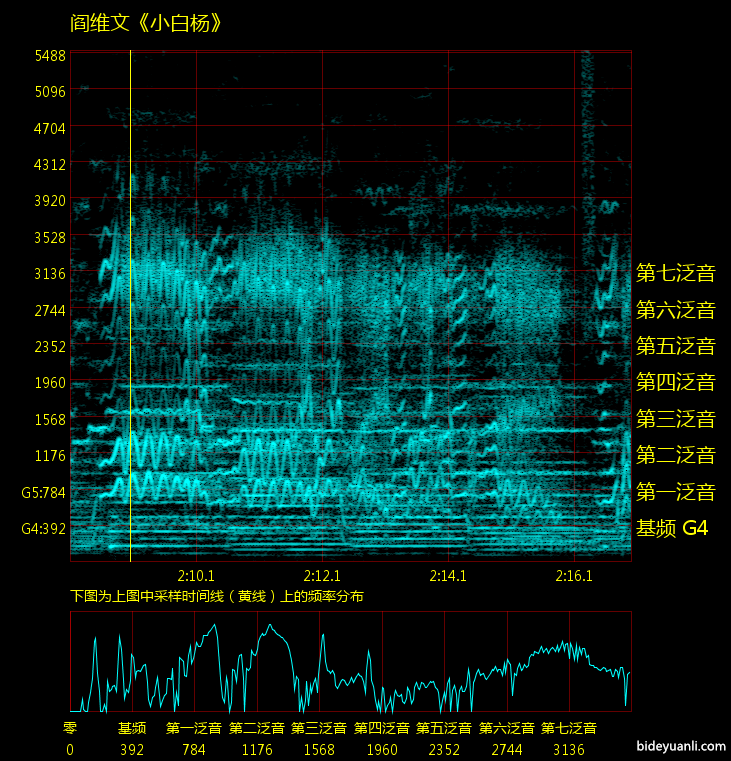The width and height of the screenshot is (731, 761).
Task: Click the title 阎维文《小白杨》
Action: point(146,23)
